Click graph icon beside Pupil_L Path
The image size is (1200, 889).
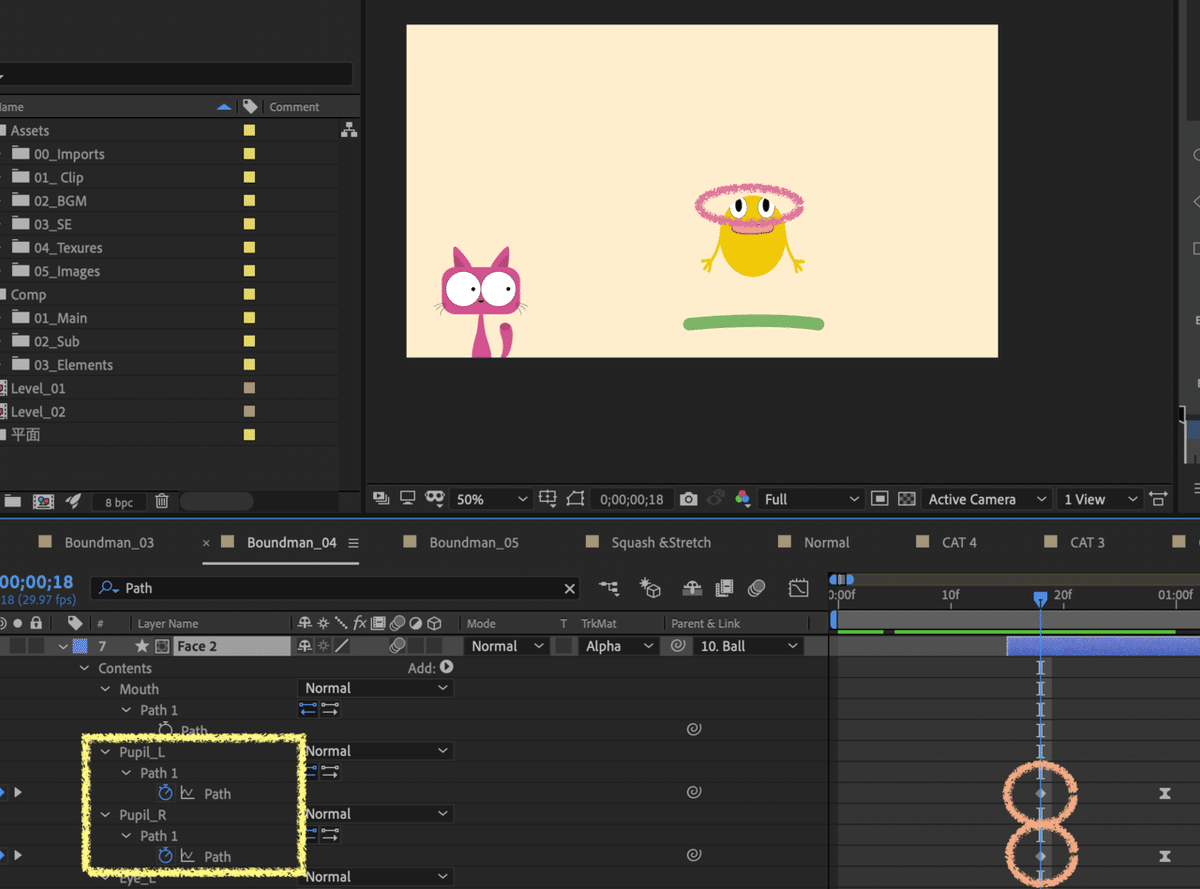188,793
